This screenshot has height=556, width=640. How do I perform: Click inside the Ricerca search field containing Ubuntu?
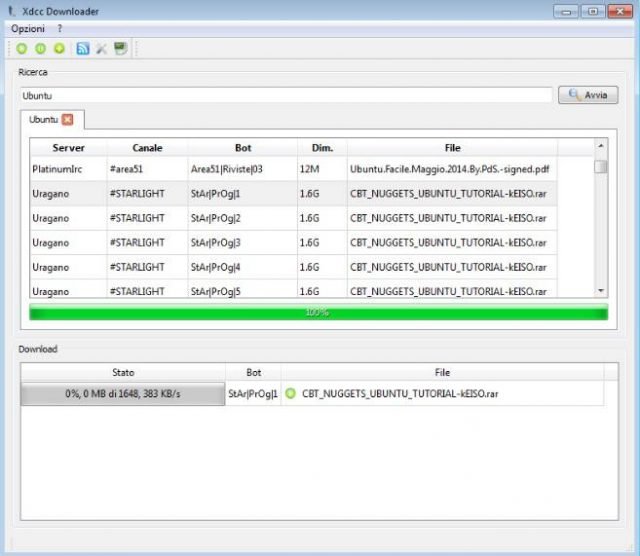pos(287,96)
